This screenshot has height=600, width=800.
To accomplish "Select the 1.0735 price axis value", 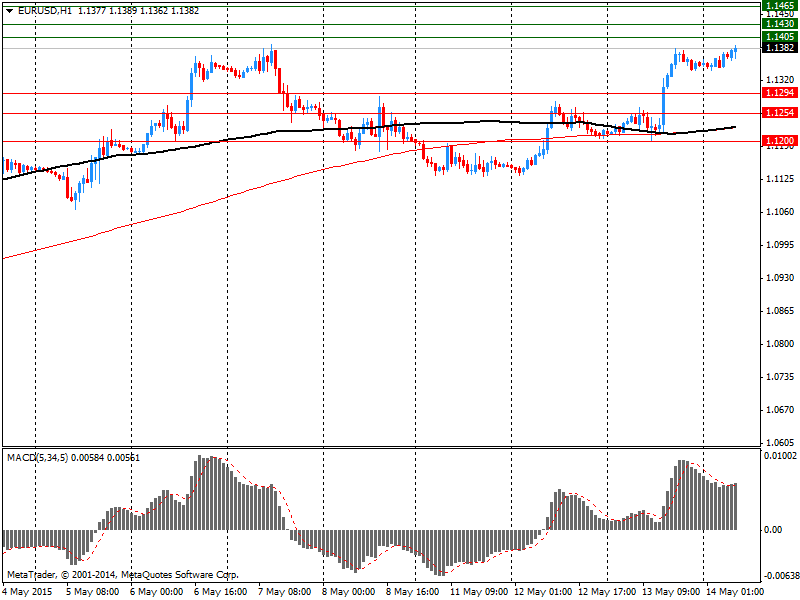I will [780, 377].
